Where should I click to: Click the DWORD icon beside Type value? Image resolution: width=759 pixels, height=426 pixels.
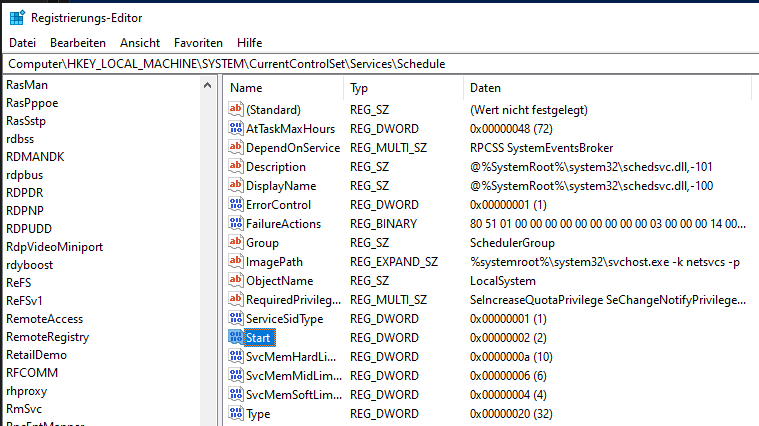coord(236,413)
